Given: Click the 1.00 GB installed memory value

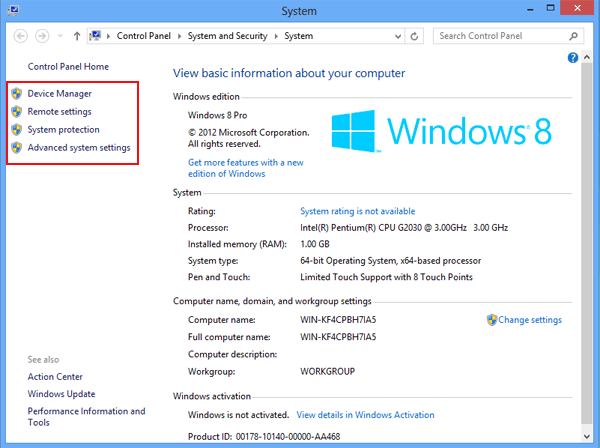Looking at the screenshot, I should pos(315,244).
